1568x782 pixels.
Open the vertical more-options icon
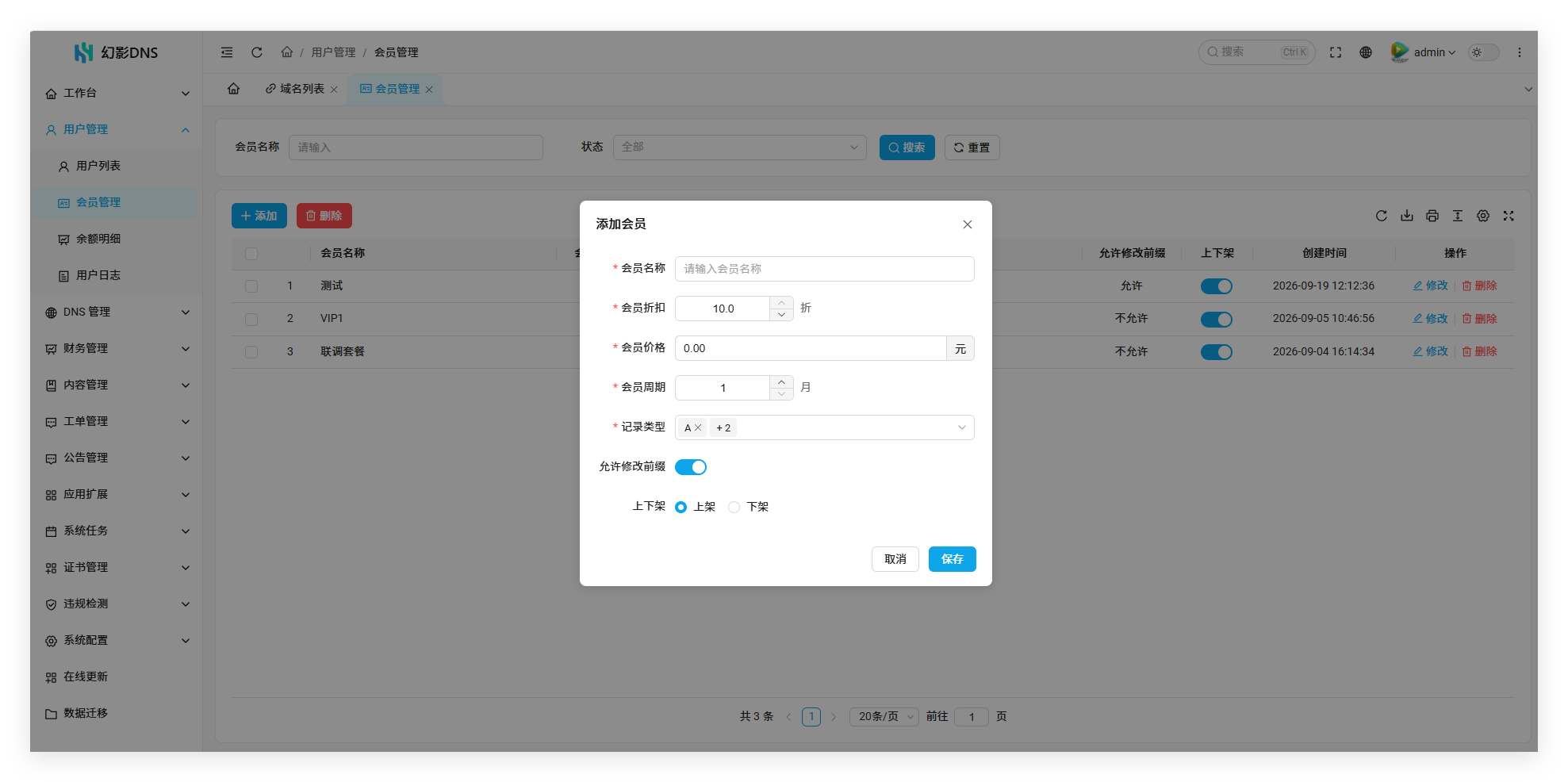pos(1520,52)
